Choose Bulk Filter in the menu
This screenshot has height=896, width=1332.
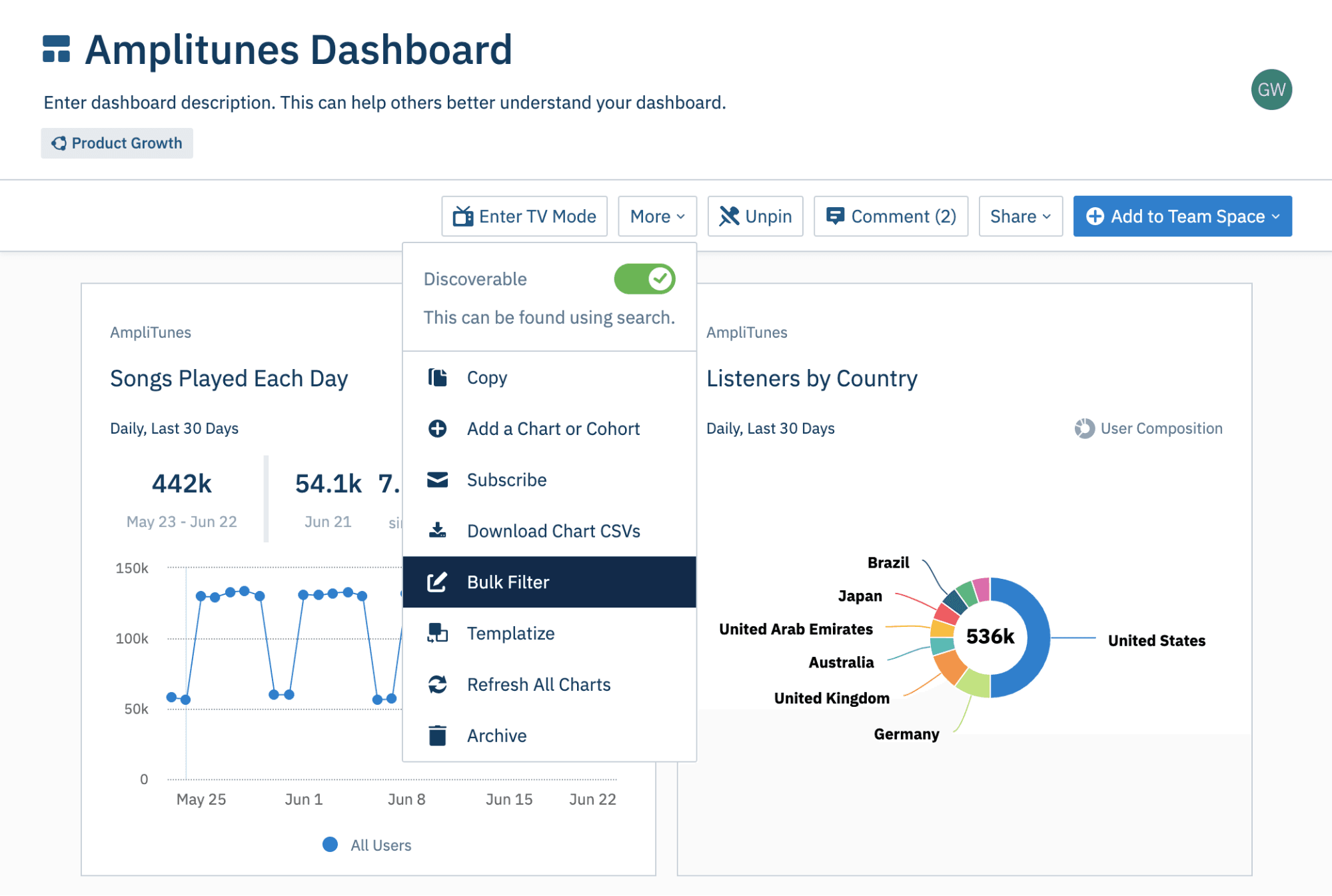tap(507, 582)
